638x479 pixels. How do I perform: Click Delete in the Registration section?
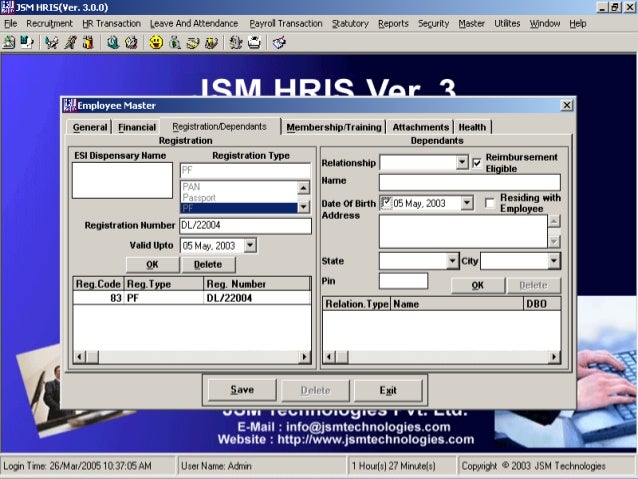pos(208,265)
